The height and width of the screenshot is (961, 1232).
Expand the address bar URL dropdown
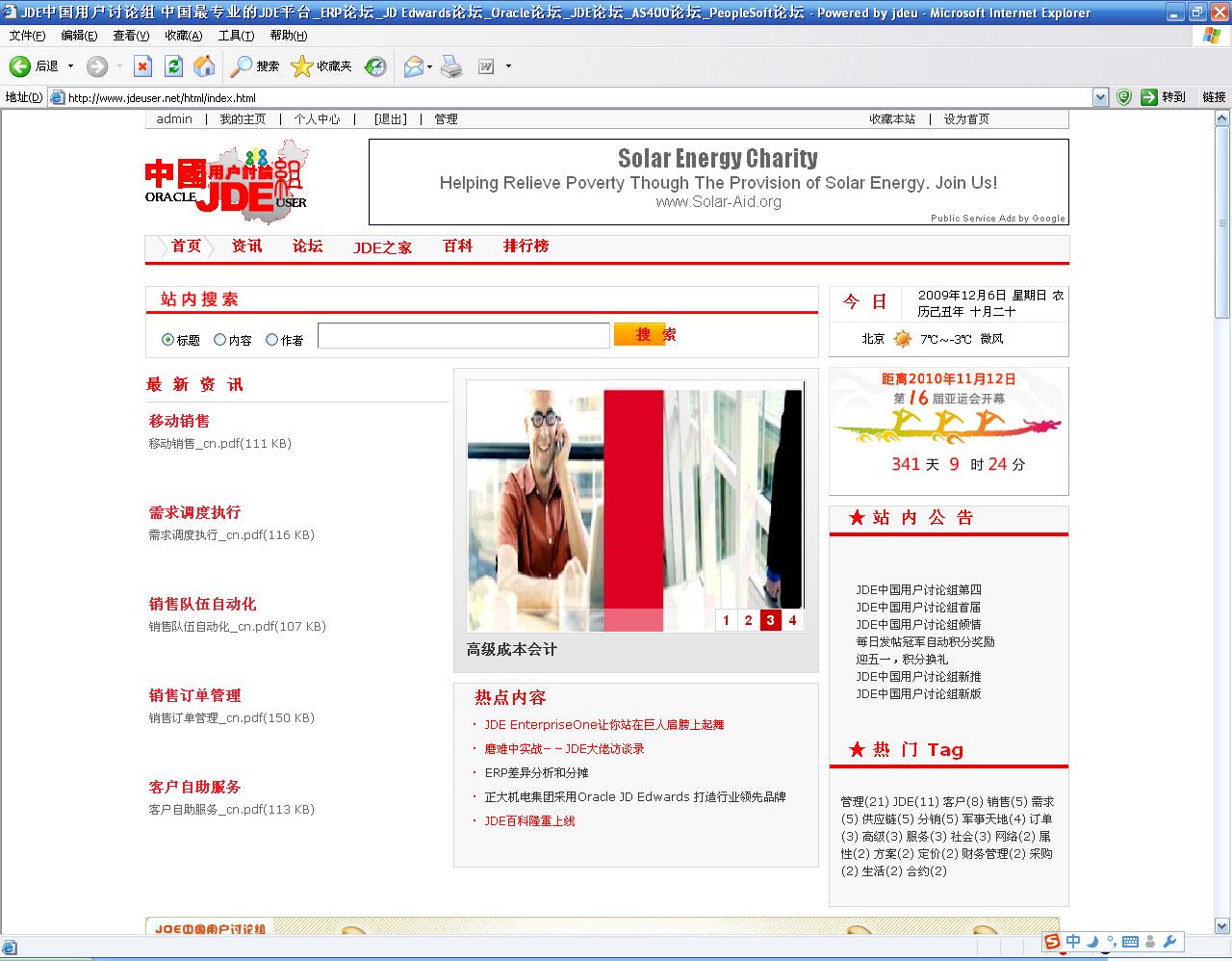(1101, 97)
